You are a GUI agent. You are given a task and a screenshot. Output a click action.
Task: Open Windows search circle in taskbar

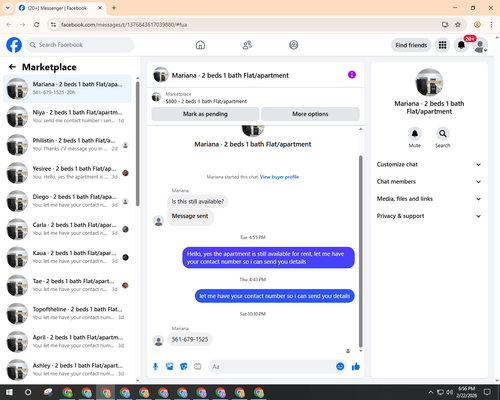(28, 392)
